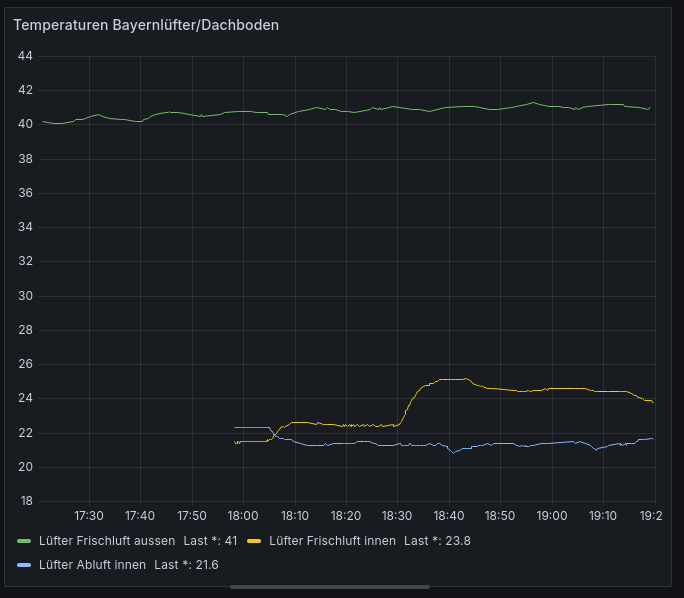Image resolution: width=684 pixels, height=598 pixels.
Task: Click the 19:00 time axis label
Action: pyautogui.click(x=552, y=516)
